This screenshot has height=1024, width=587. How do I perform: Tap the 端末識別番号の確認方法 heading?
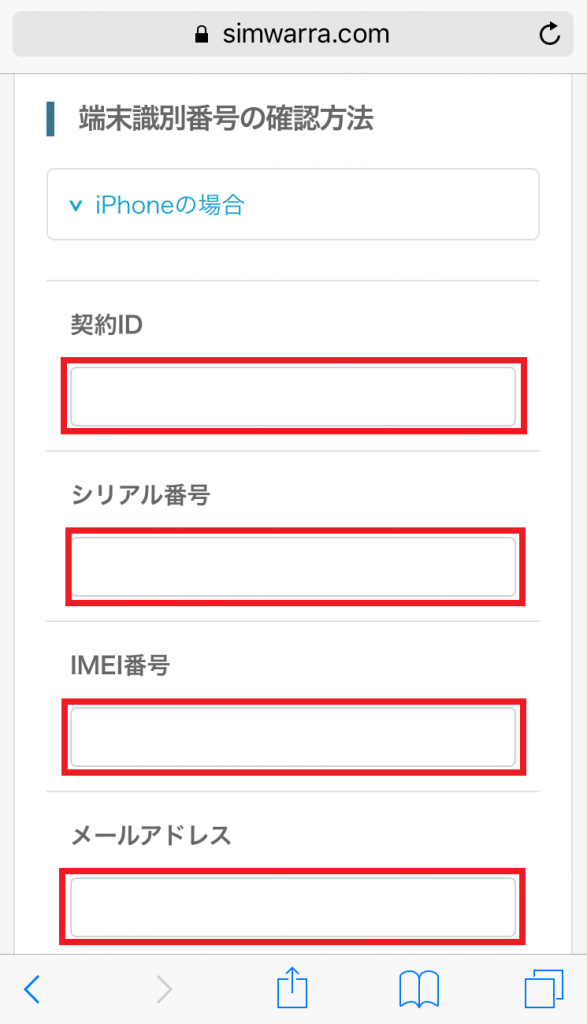tap(226, 119)
